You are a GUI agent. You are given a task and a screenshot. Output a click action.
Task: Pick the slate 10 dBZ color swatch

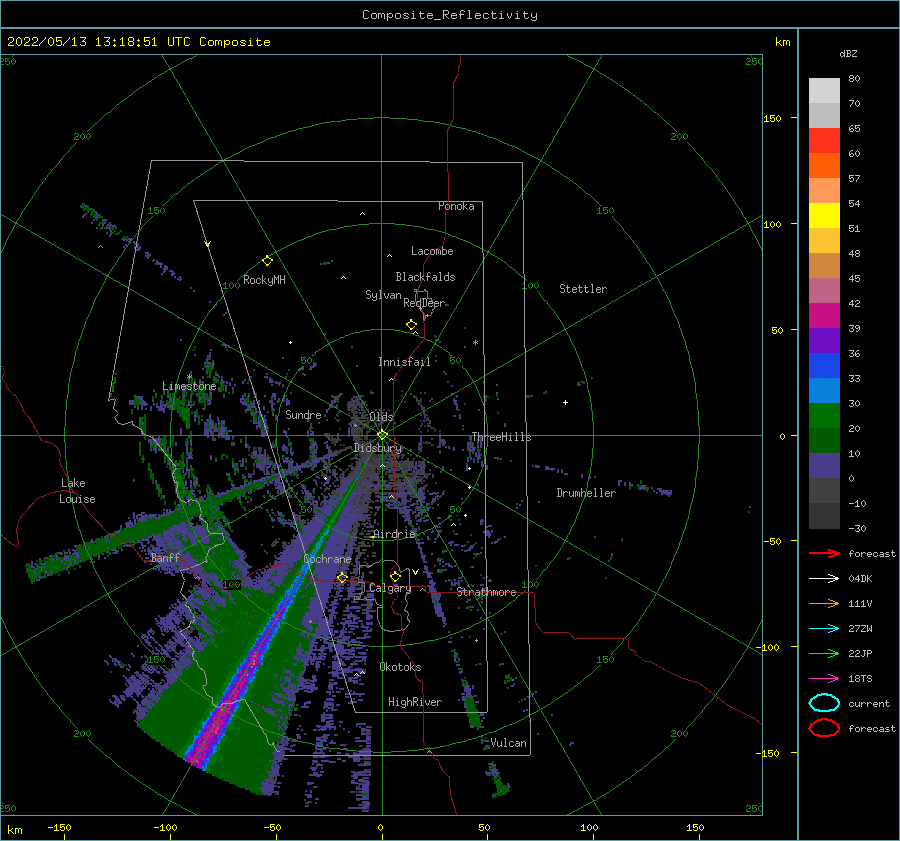(824, 466)
